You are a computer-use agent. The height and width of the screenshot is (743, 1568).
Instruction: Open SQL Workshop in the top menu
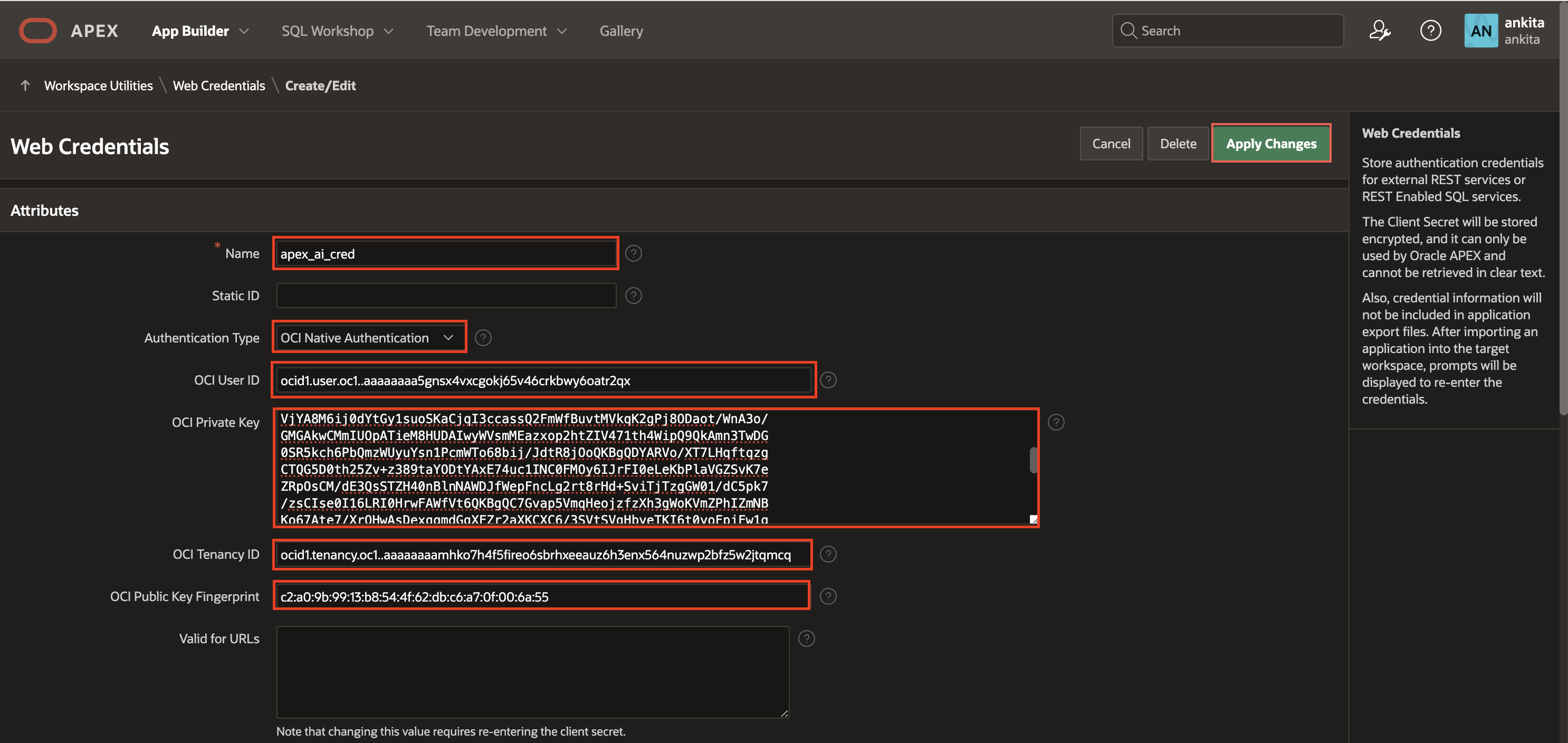pyautogui.click(x=327, y=31)
